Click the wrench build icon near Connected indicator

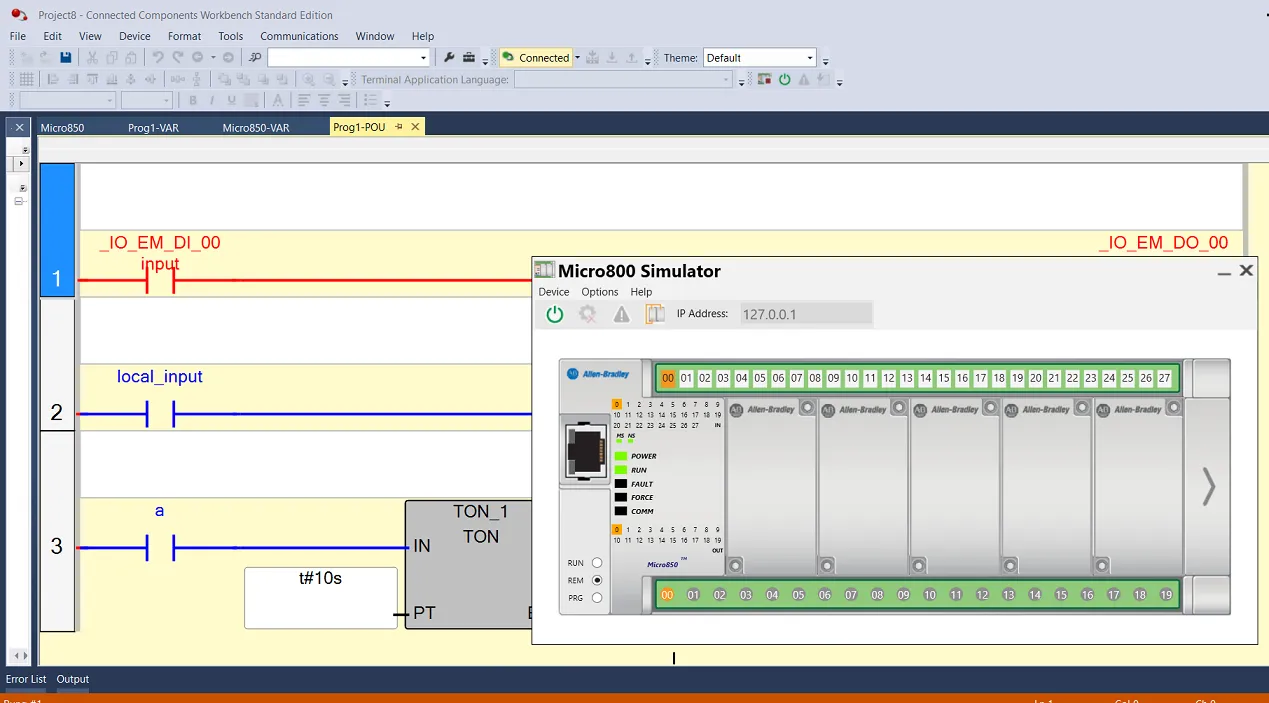coord(449,57)
